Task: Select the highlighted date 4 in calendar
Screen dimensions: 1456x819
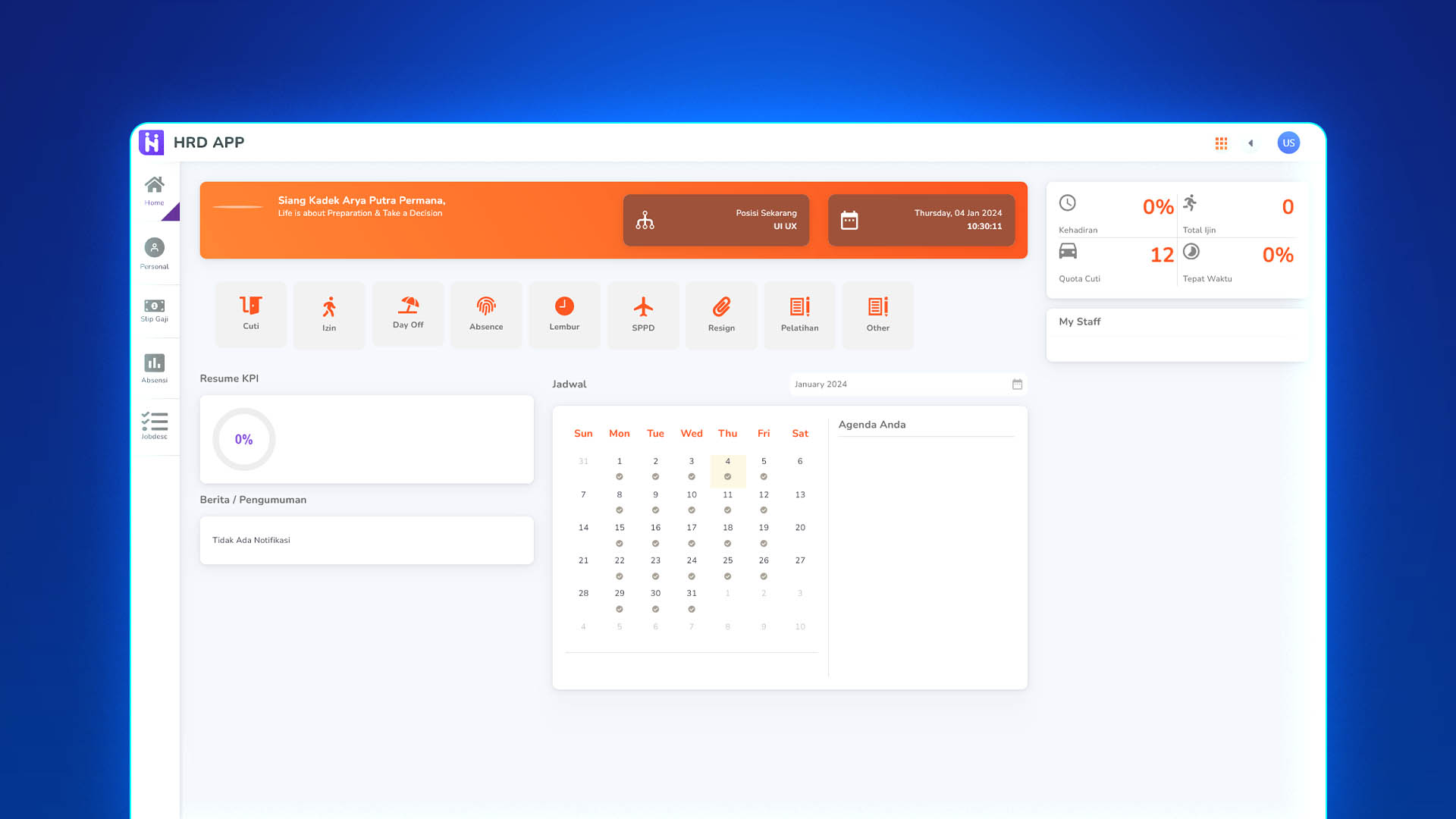Action: (727, 461)
